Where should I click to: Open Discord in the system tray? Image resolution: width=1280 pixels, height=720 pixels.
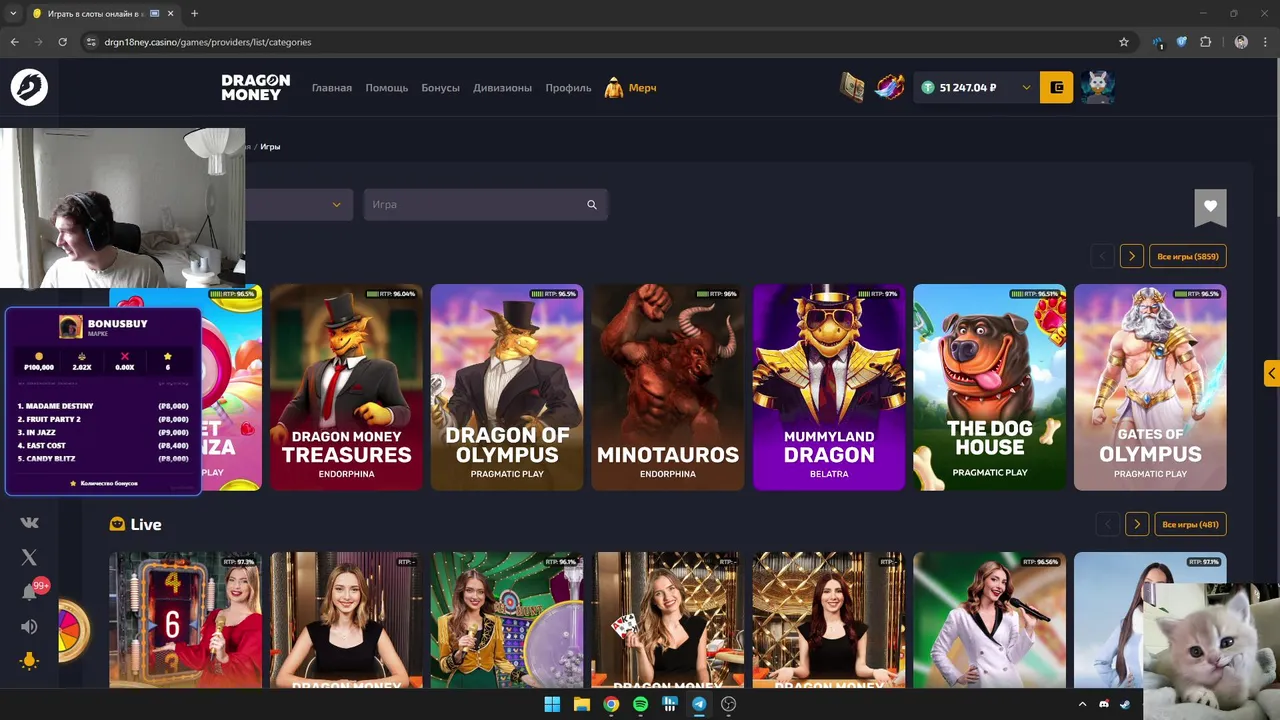tap(1104, 704)
